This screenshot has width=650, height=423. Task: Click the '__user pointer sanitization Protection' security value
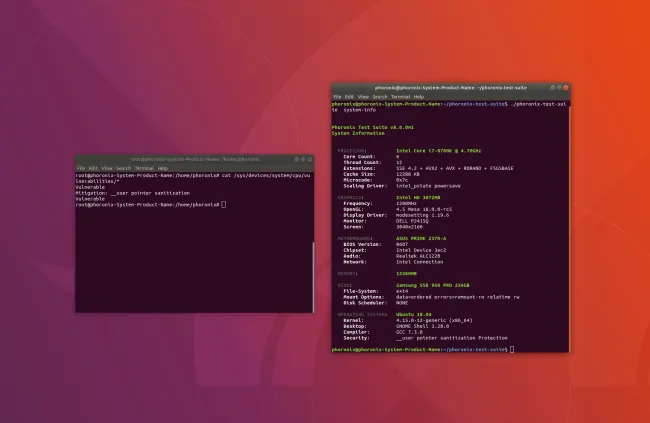point(451,338)
